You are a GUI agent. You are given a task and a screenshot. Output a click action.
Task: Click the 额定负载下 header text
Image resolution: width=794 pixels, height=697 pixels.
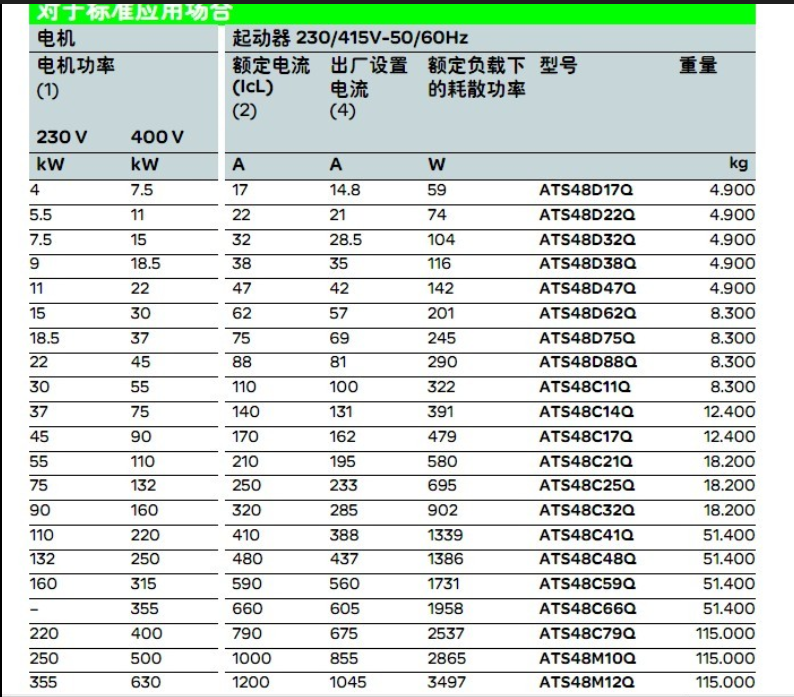(x=477, y=66)
